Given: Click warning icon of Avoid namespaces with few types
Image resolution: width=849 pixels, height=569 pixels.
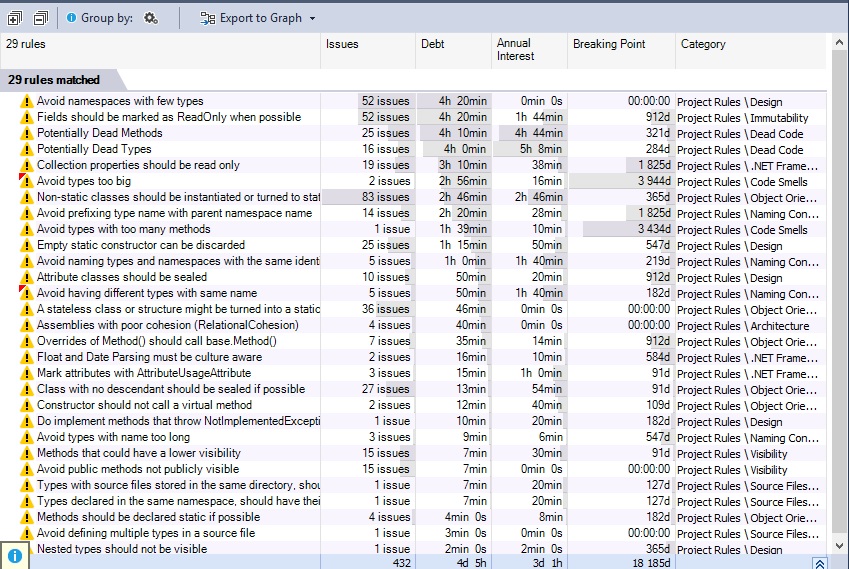Looking at the screenshot, I should coord(26,101).
